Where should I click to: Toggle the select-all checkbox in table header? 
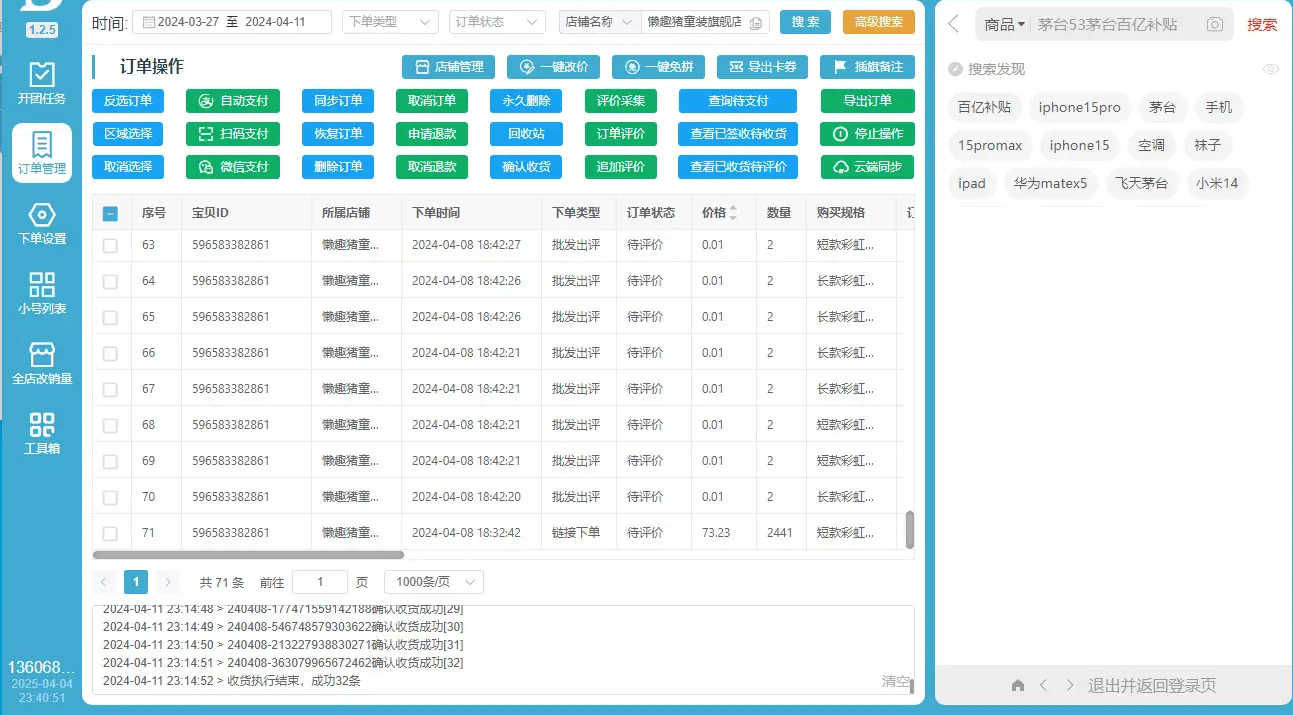coord(110,213)
